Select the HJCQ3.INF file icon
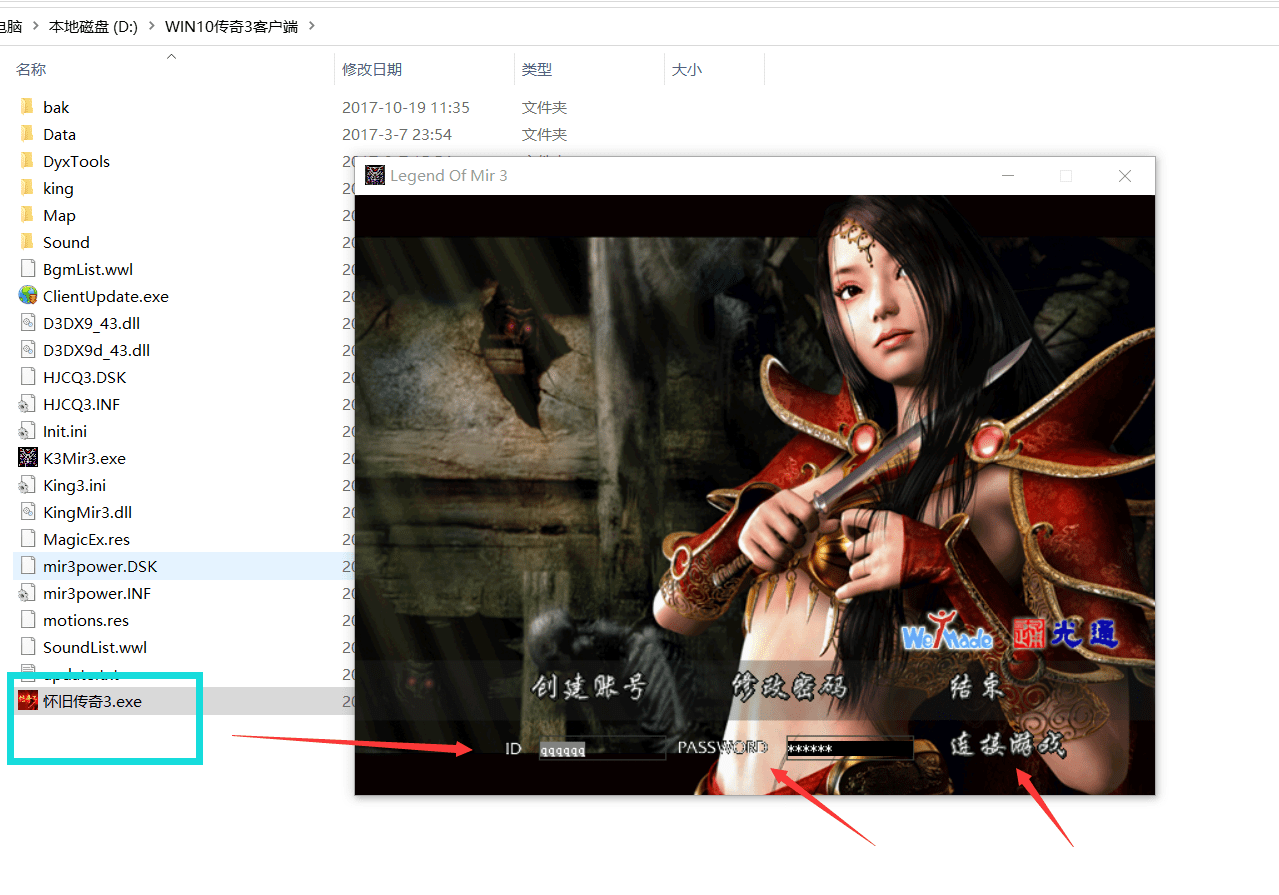 coord(27,404)
